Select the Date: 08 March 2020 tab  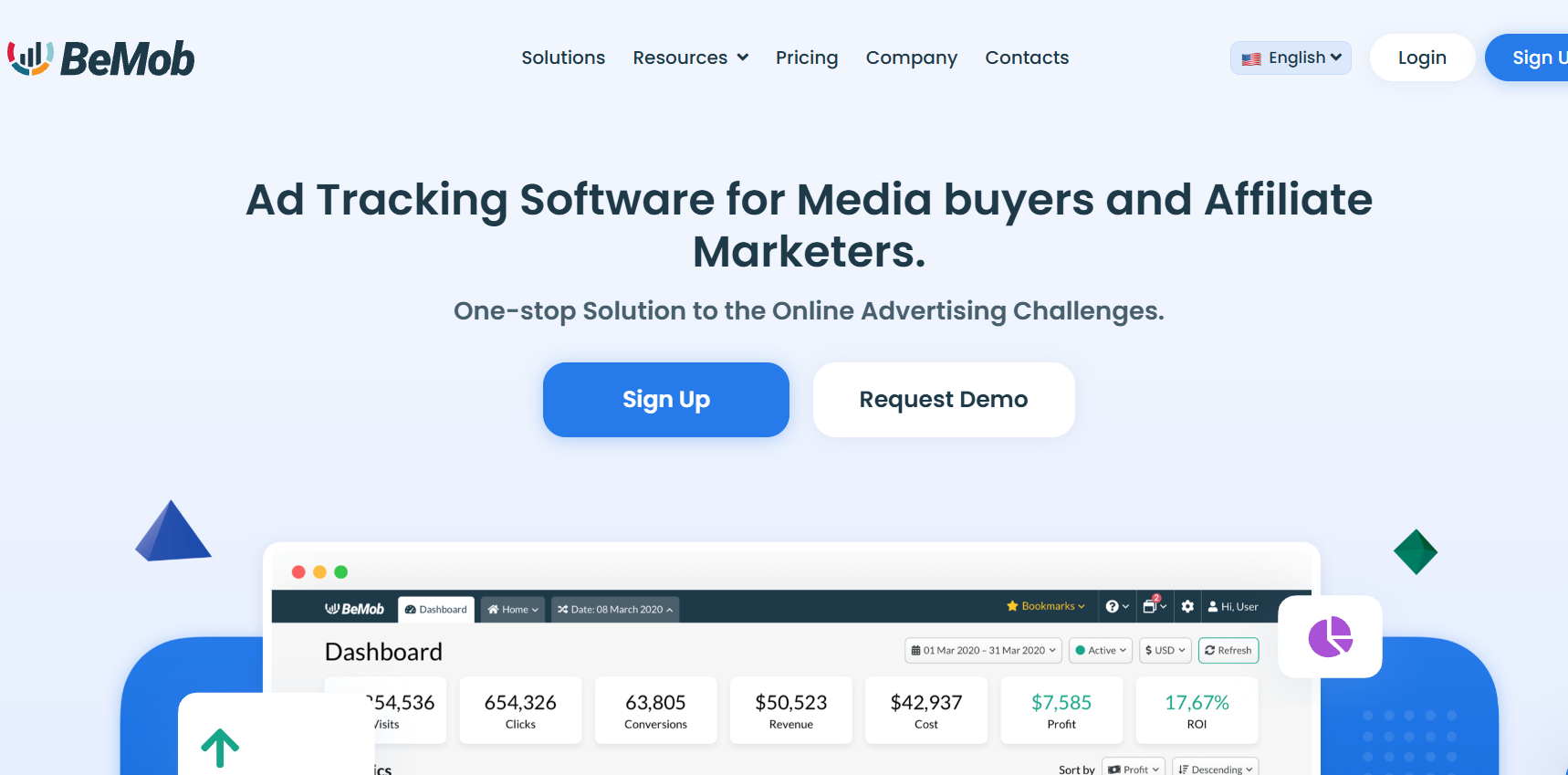(615, 609)
